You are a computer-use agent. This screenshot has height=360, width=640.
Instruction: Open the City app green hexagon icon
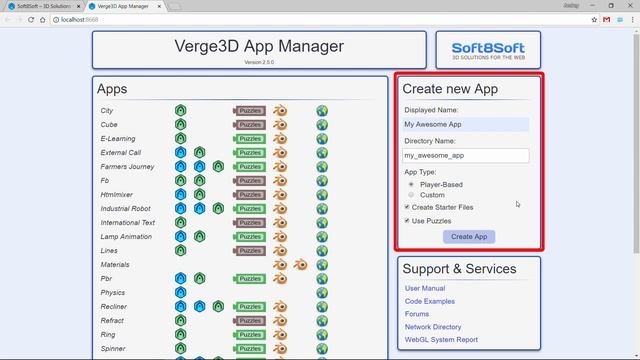(180, 110)
